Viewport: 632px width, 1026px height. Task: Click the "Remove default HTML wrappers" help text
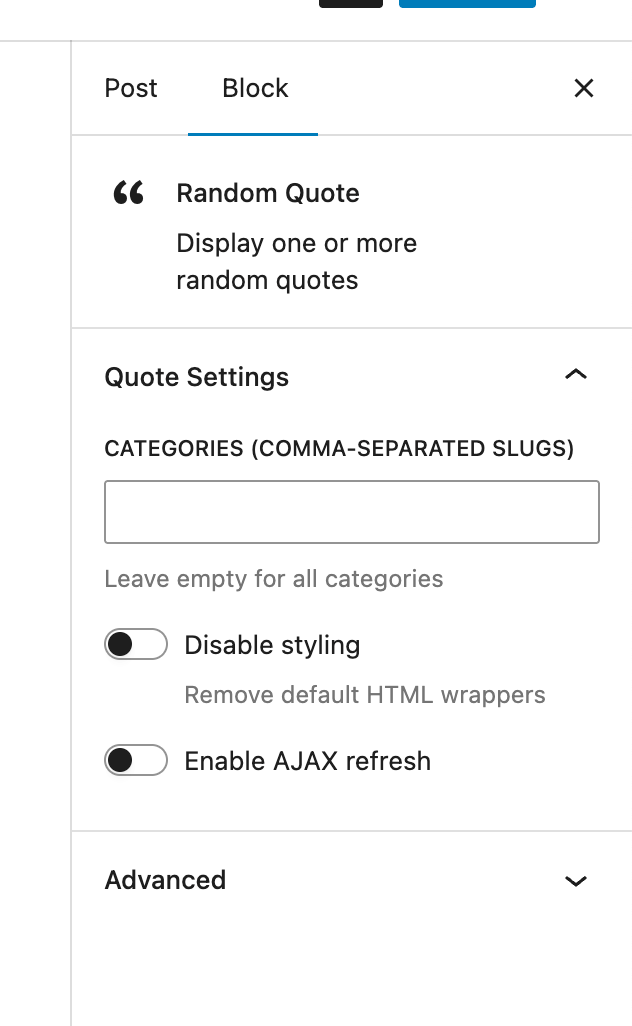click(365, 695)
